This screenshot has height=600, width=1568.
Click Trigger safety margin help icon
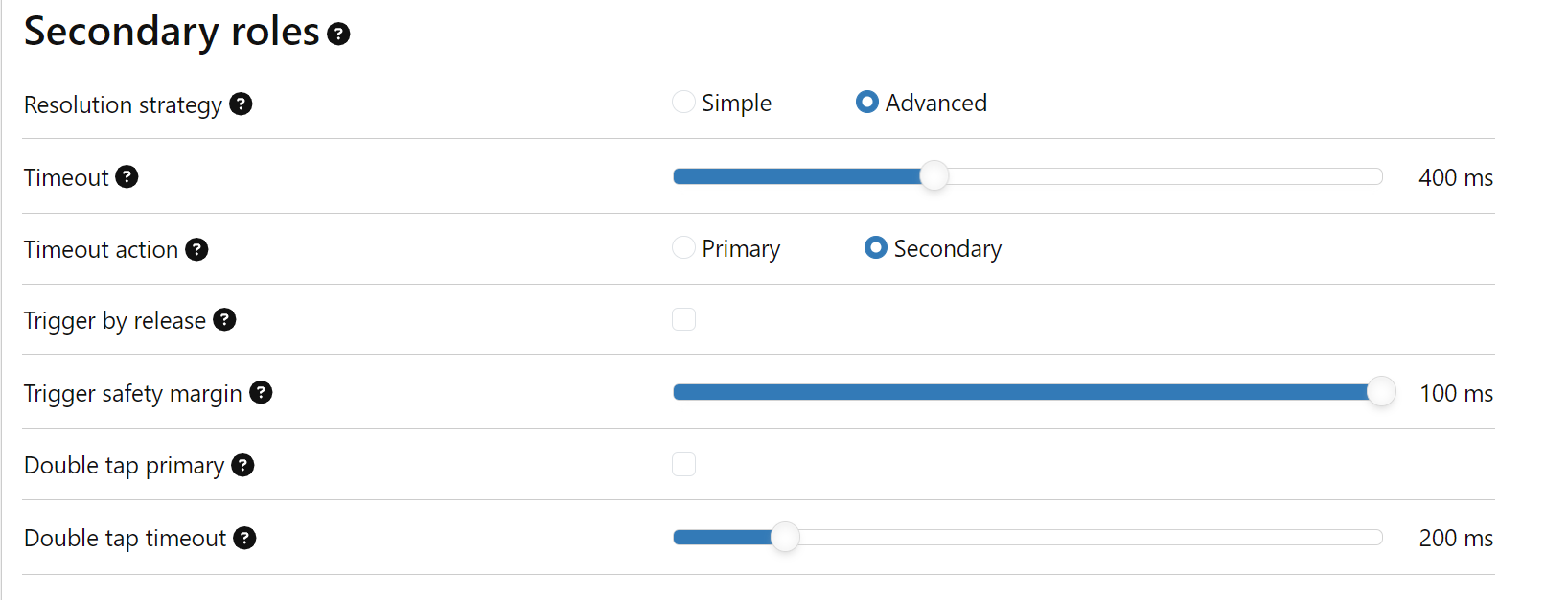(x=261, y=392)
